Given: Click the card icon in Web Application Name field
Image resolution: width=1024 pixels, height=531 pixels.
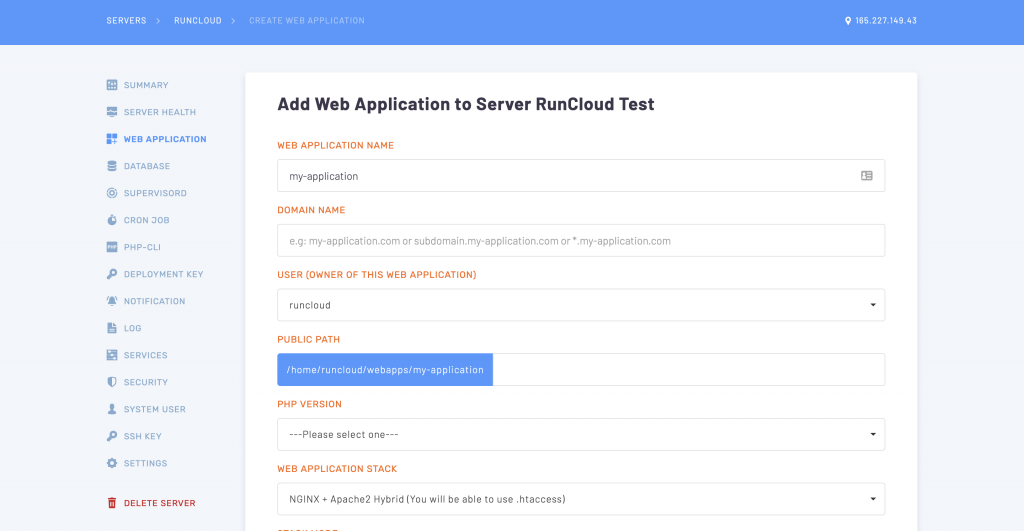Looking at the screenshot, I should click(867, 176).
